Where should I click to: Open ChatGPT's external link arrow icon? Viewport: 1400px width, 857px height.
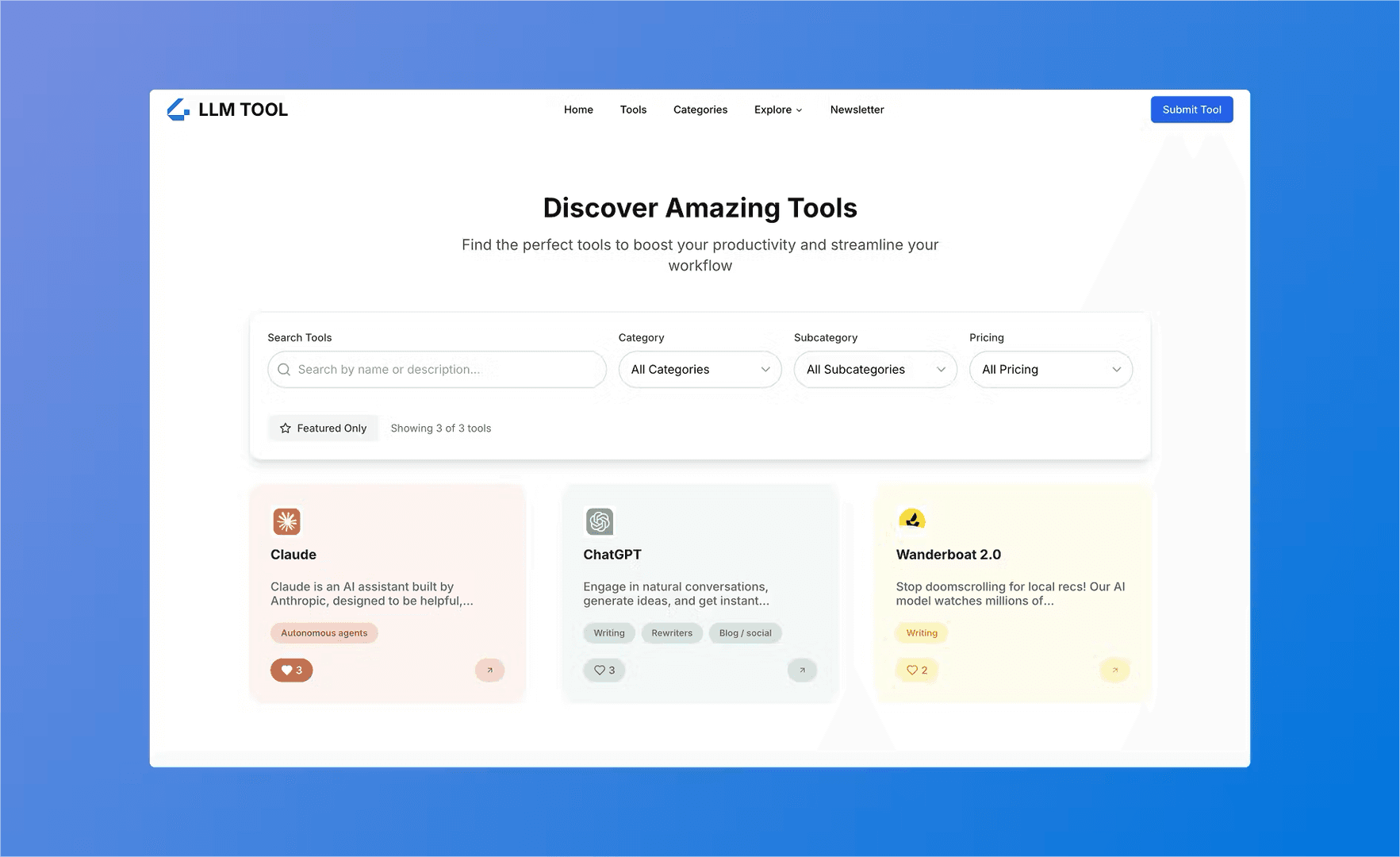tap(802, 670)
